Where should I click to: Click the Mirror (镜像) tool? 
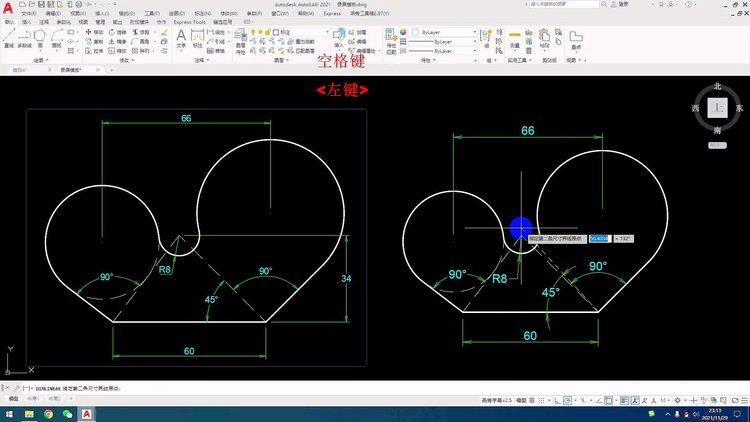pos(118,42)
